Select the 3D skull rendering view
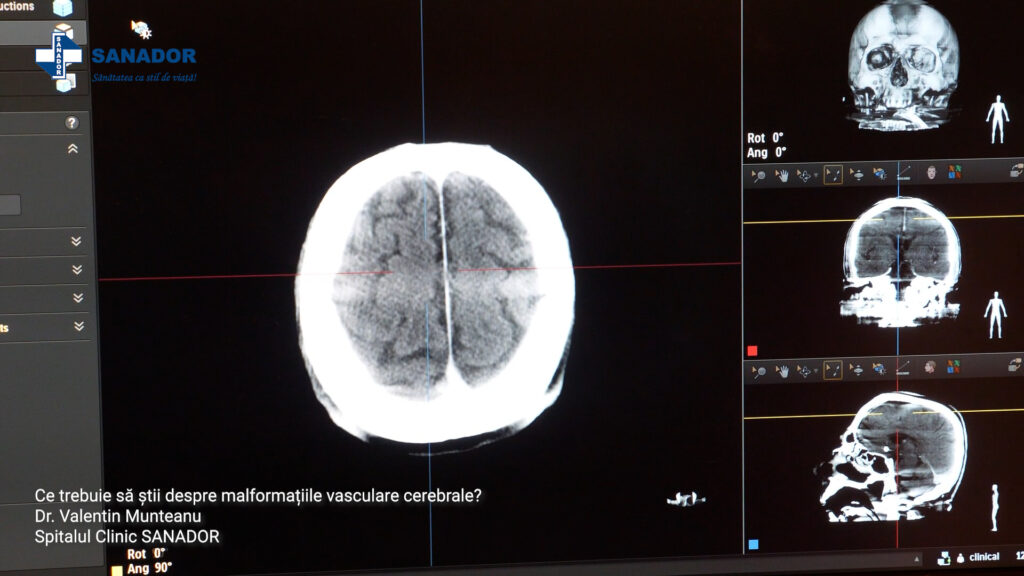The width and height of the screenshot is (1024, 576). pos(902,65)
